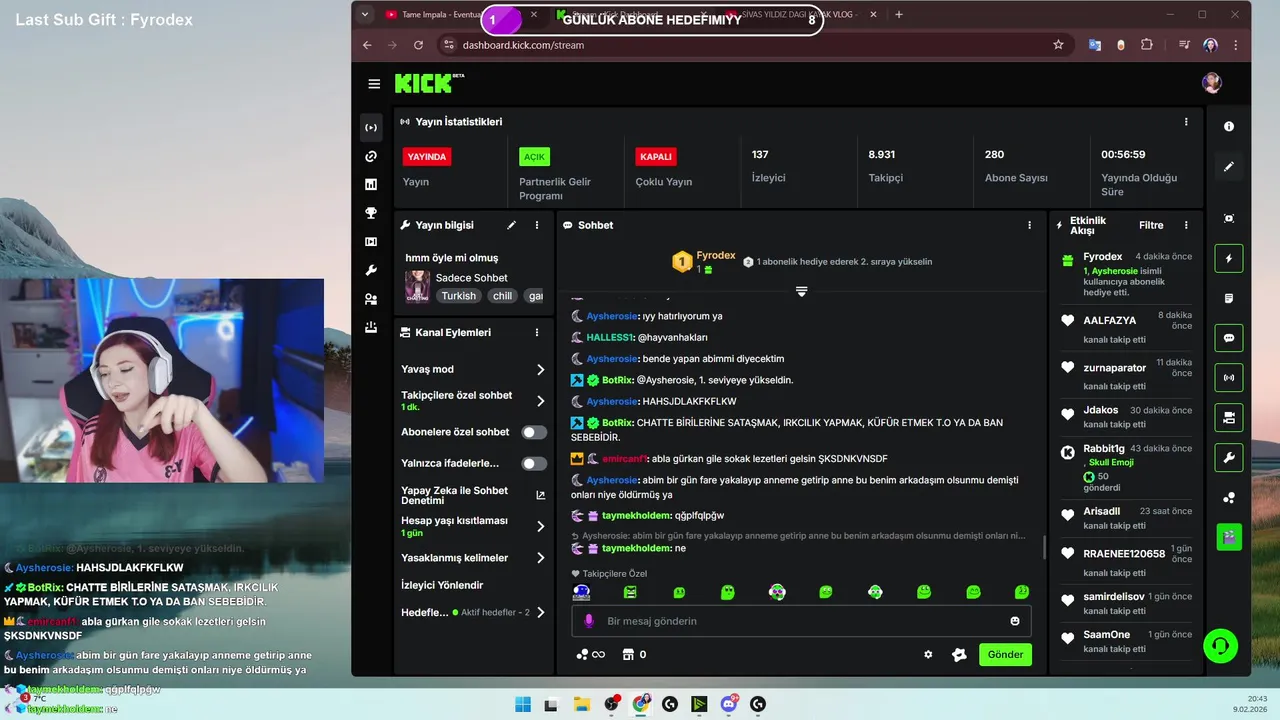Open the green headset support button
The width and height of the screenshot is (1280, 720).
pyautogui.click(x=1221, y=646)
